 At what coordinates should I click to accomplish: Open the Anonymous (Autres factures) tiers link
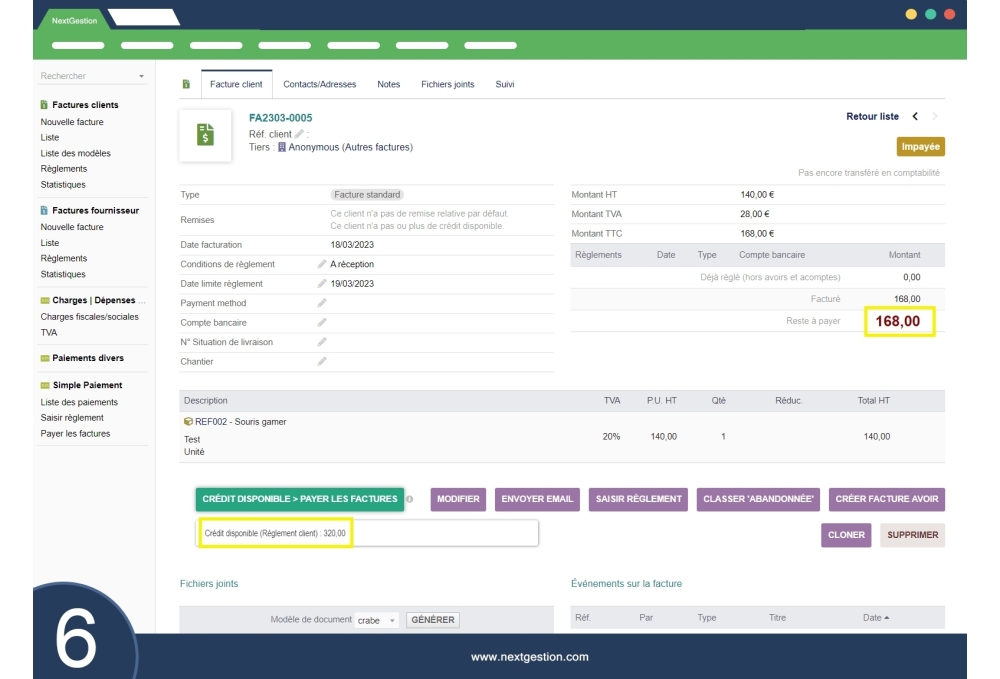350,147
